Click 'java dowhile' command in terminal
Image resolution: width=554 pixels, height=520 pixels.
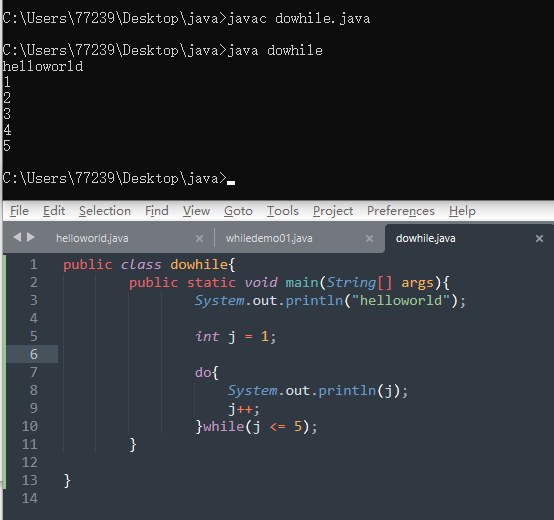tap(275, 51)
